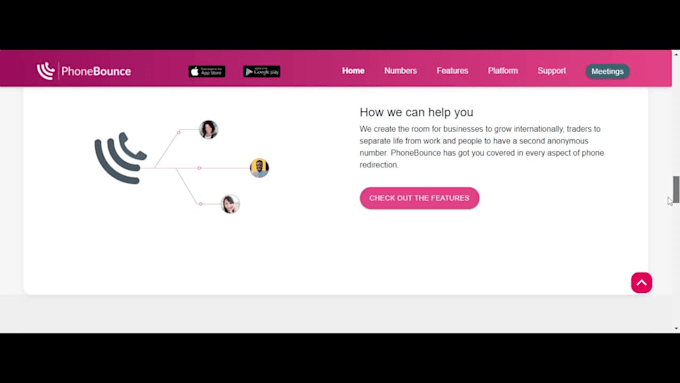Go to the Home menu item

353,71
